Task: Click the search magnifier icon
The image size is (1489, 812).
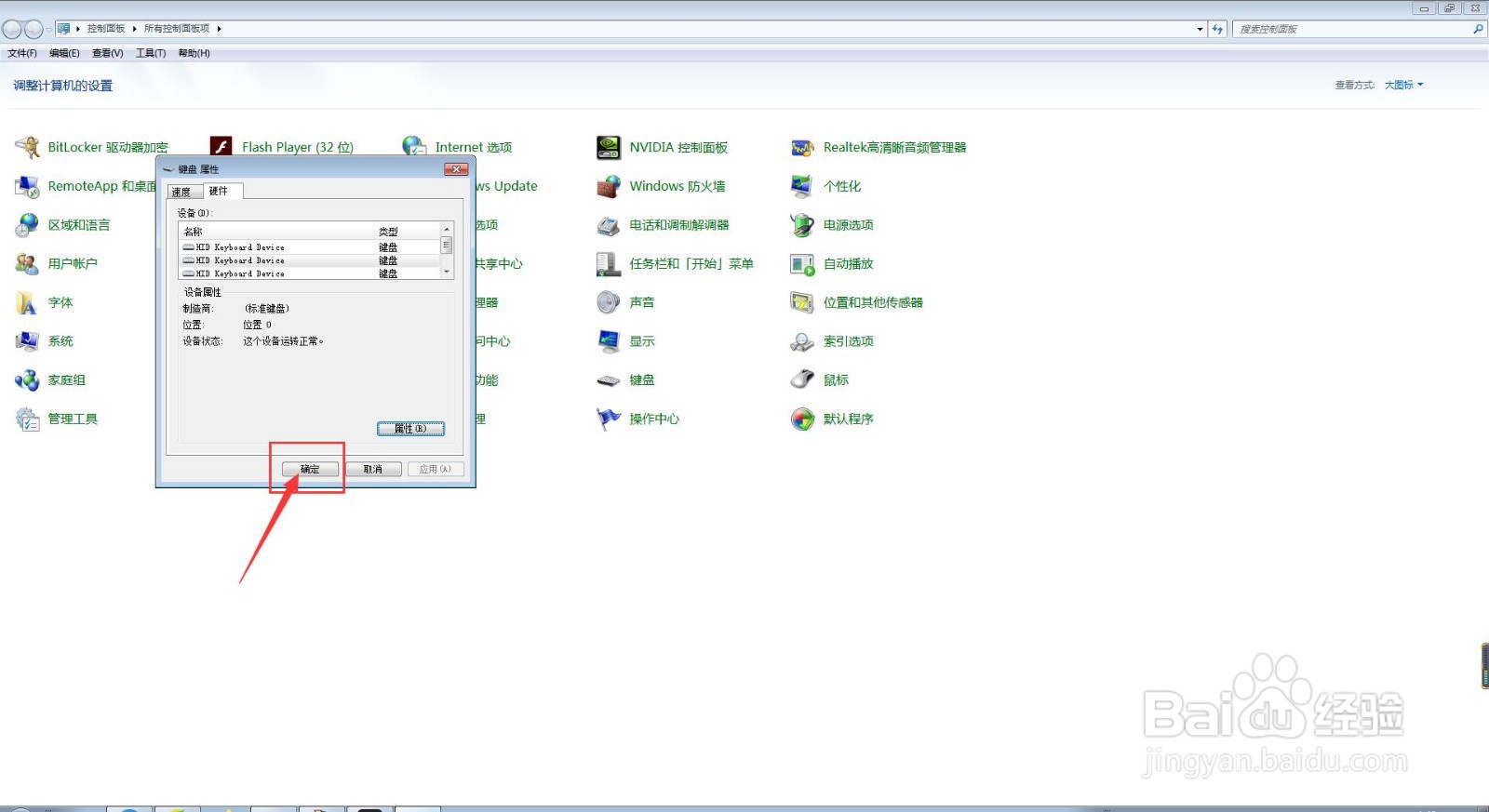Action: coord(1478,29)
